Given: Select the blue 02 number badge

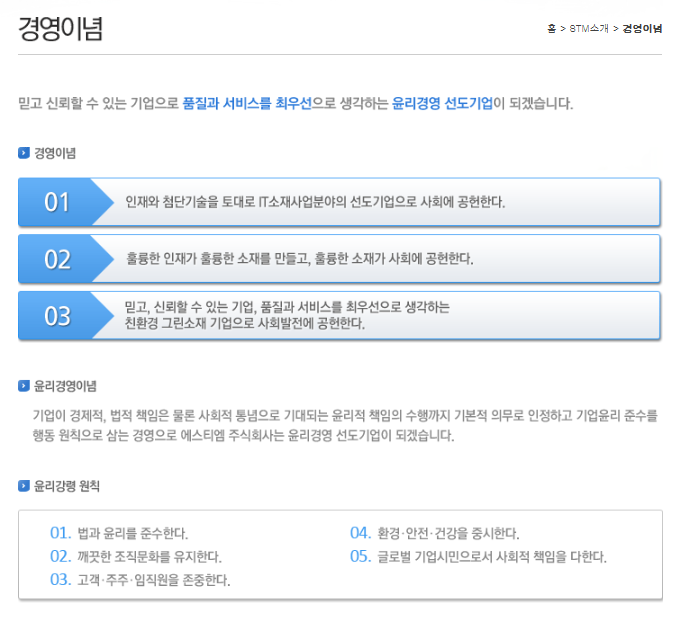Looking at the screenshot, I should [58, 259].
